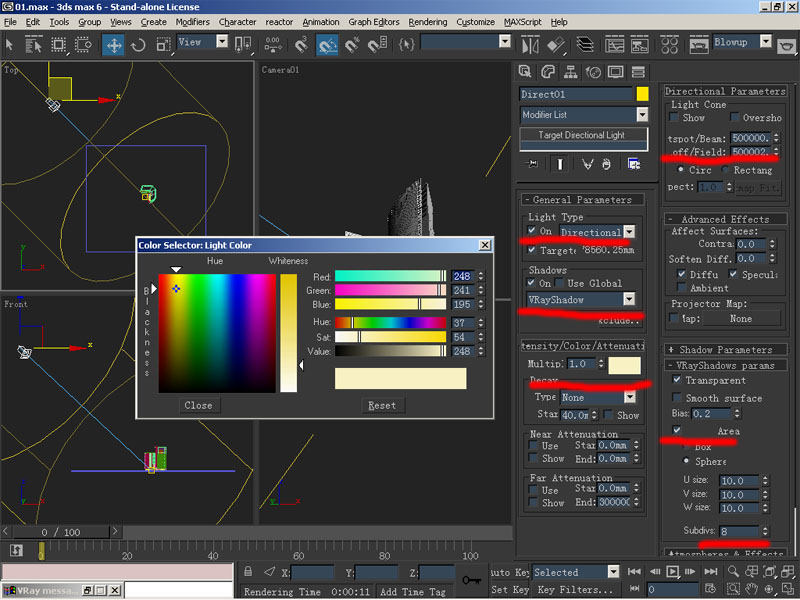Click the light color swatch beside Multiplier
Image resolution: width=800 pixels, height=600 pixels.
(625, 365)
